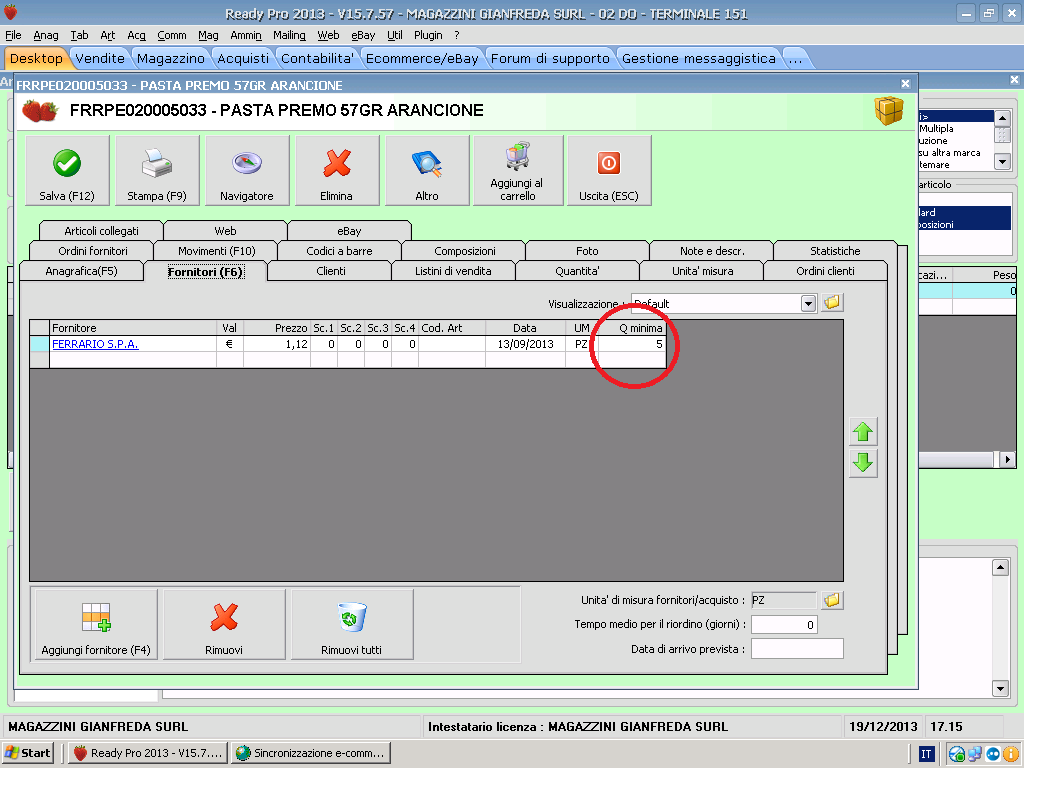Switch to Sincronizzazione e-comm taskbar item
Screen dimensions: 1048x804
tap(311, 753)
